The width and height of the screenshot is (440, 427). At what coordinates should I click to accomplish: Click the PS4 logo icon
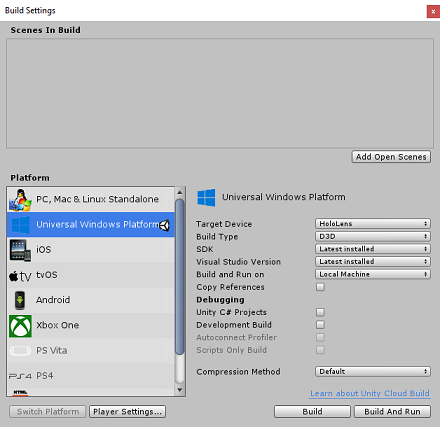tap(20, 376)
